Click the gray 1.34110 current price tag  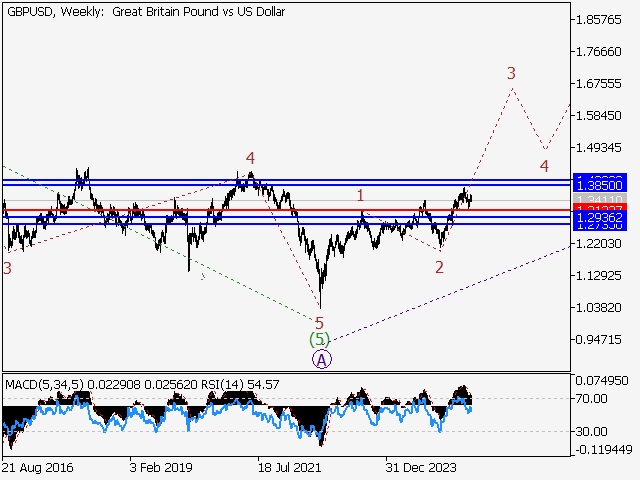coord(600,200)
